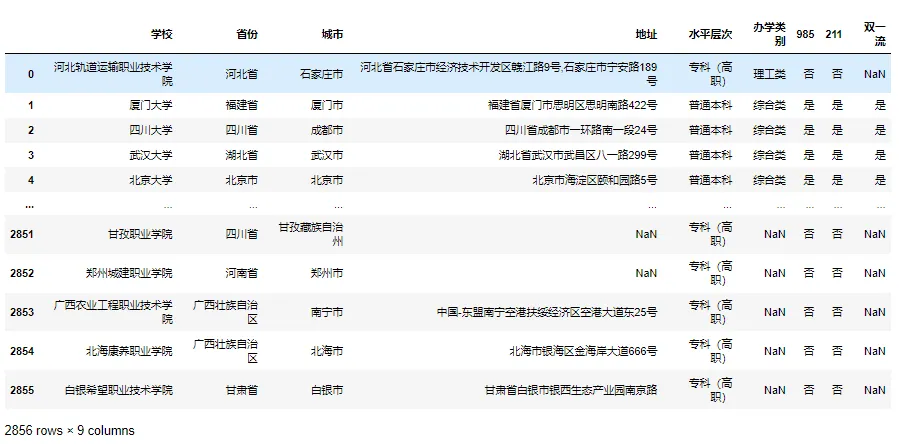
Task: Select the 厦门大学 cell
Action: point(151,106)
